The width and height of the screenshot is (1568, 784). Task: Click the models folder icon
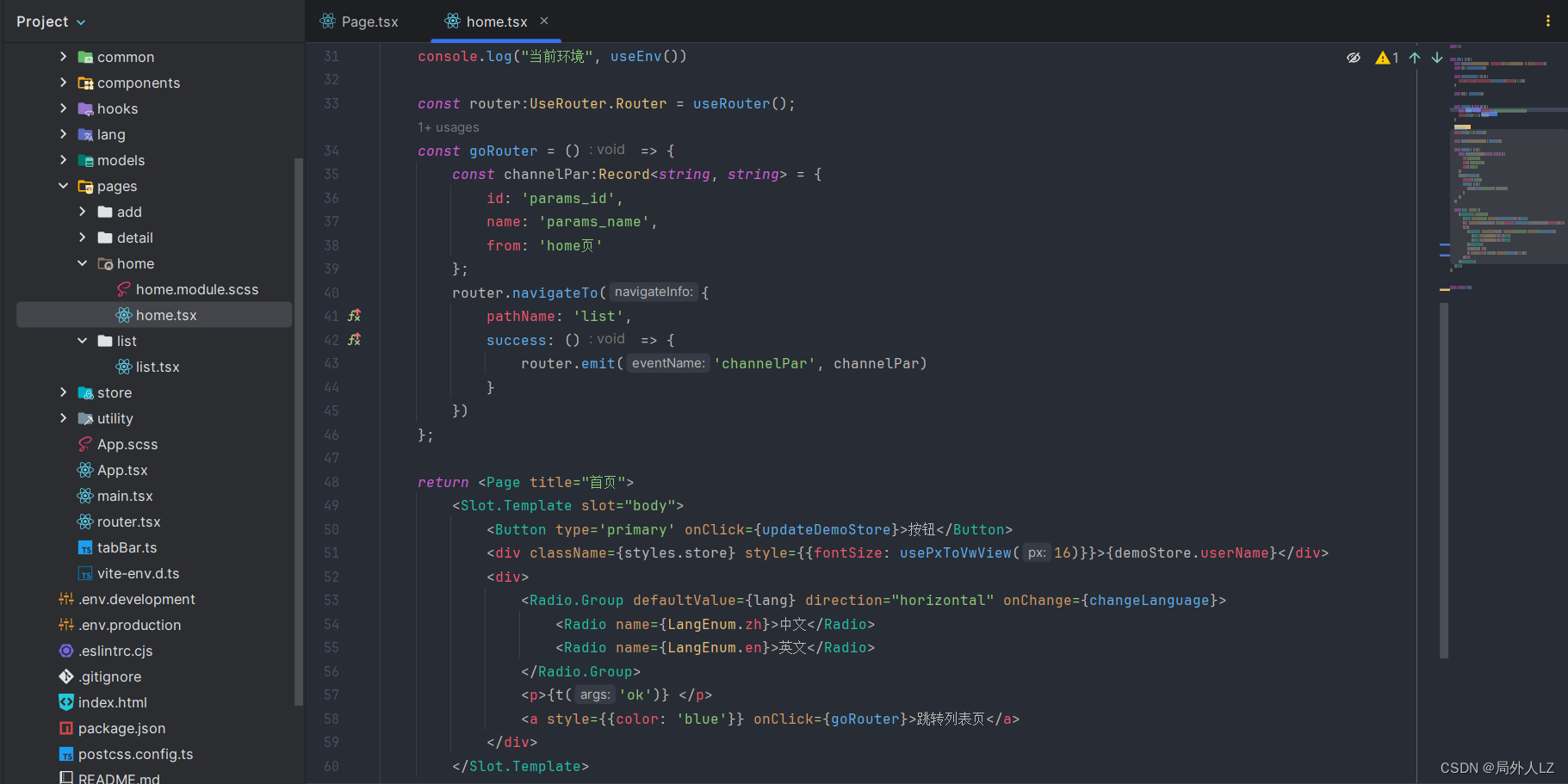pos(85,160)
